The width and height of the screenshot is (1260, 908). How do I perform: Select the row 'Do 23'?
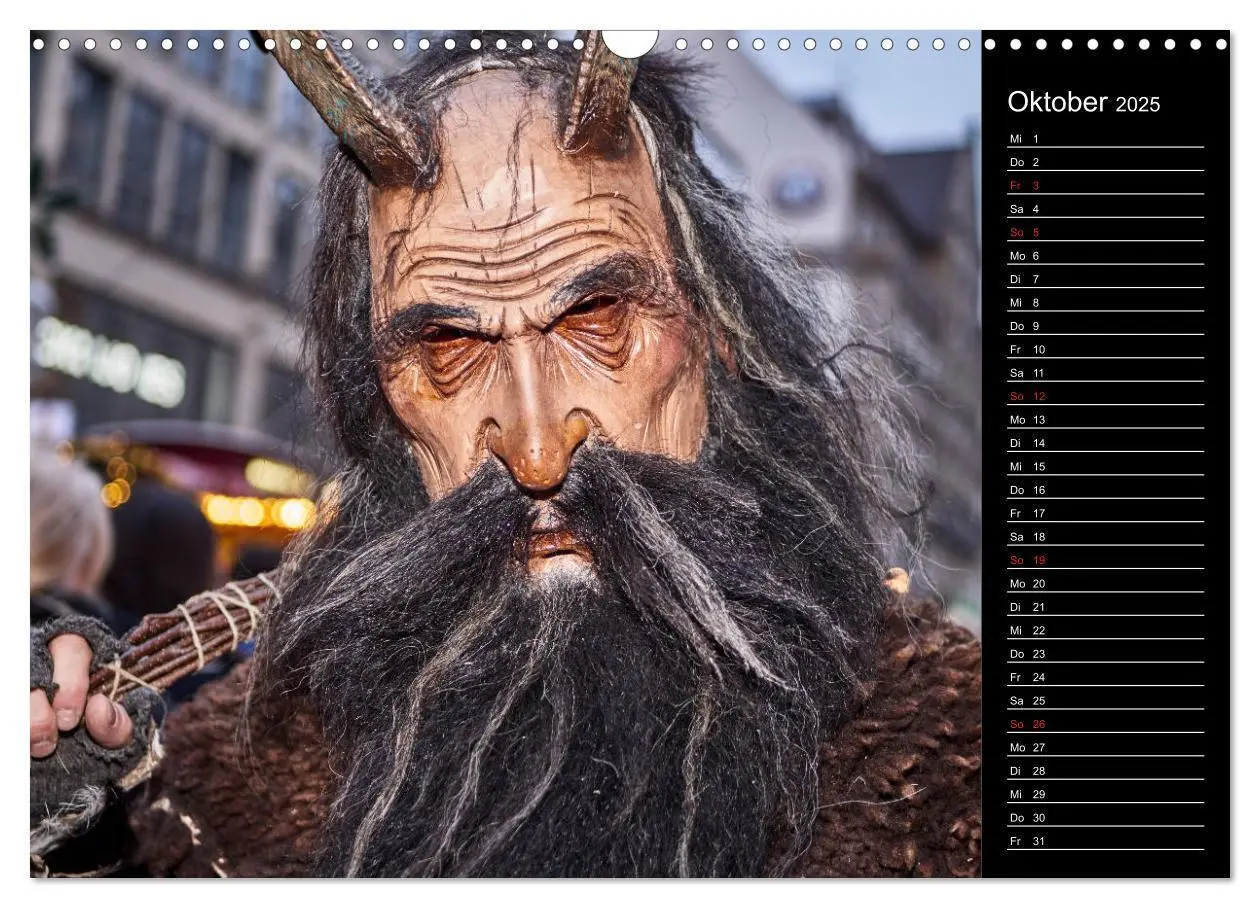point(1105,653)
